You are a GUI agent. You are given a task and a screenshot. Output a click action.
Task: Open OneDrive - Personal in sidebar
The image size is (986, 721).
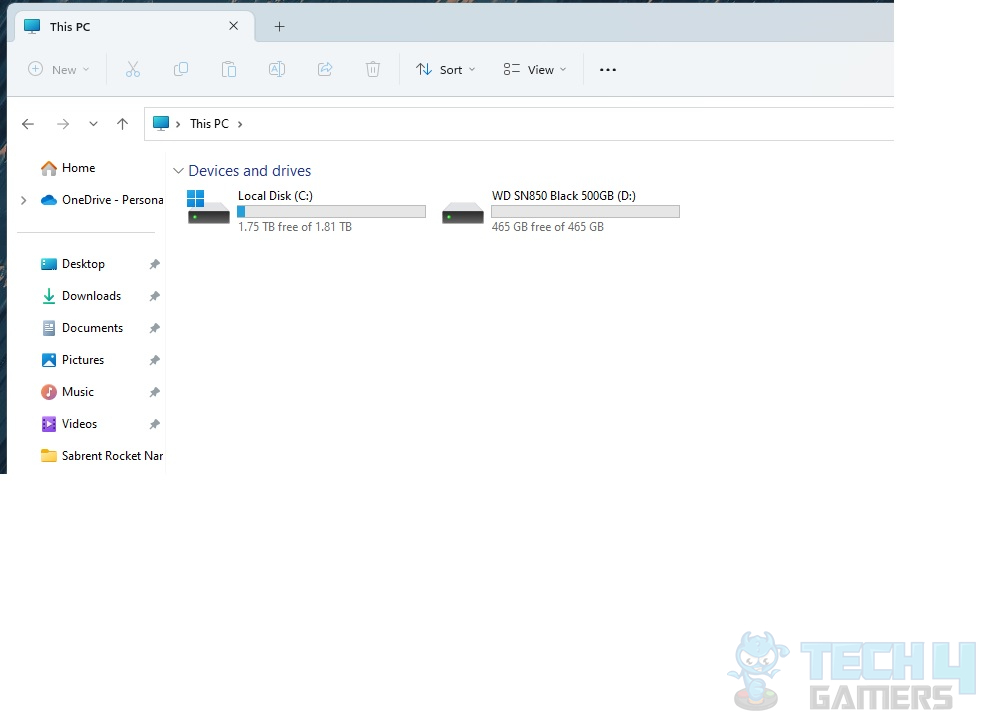click(x=113, y=200)
